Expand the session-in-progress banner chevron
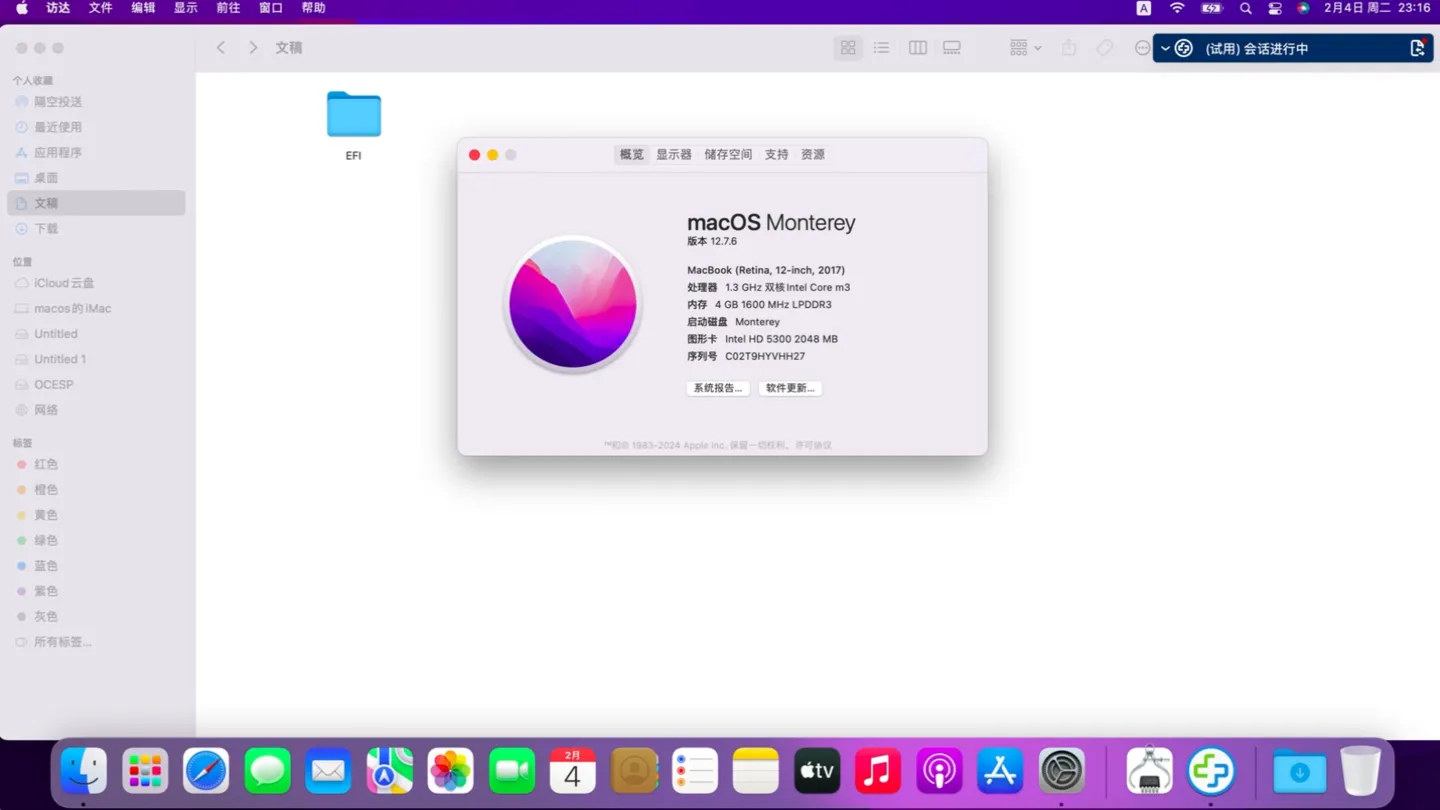Image resolution: width=1440 pixels, height=810 pixels. 1165,49
